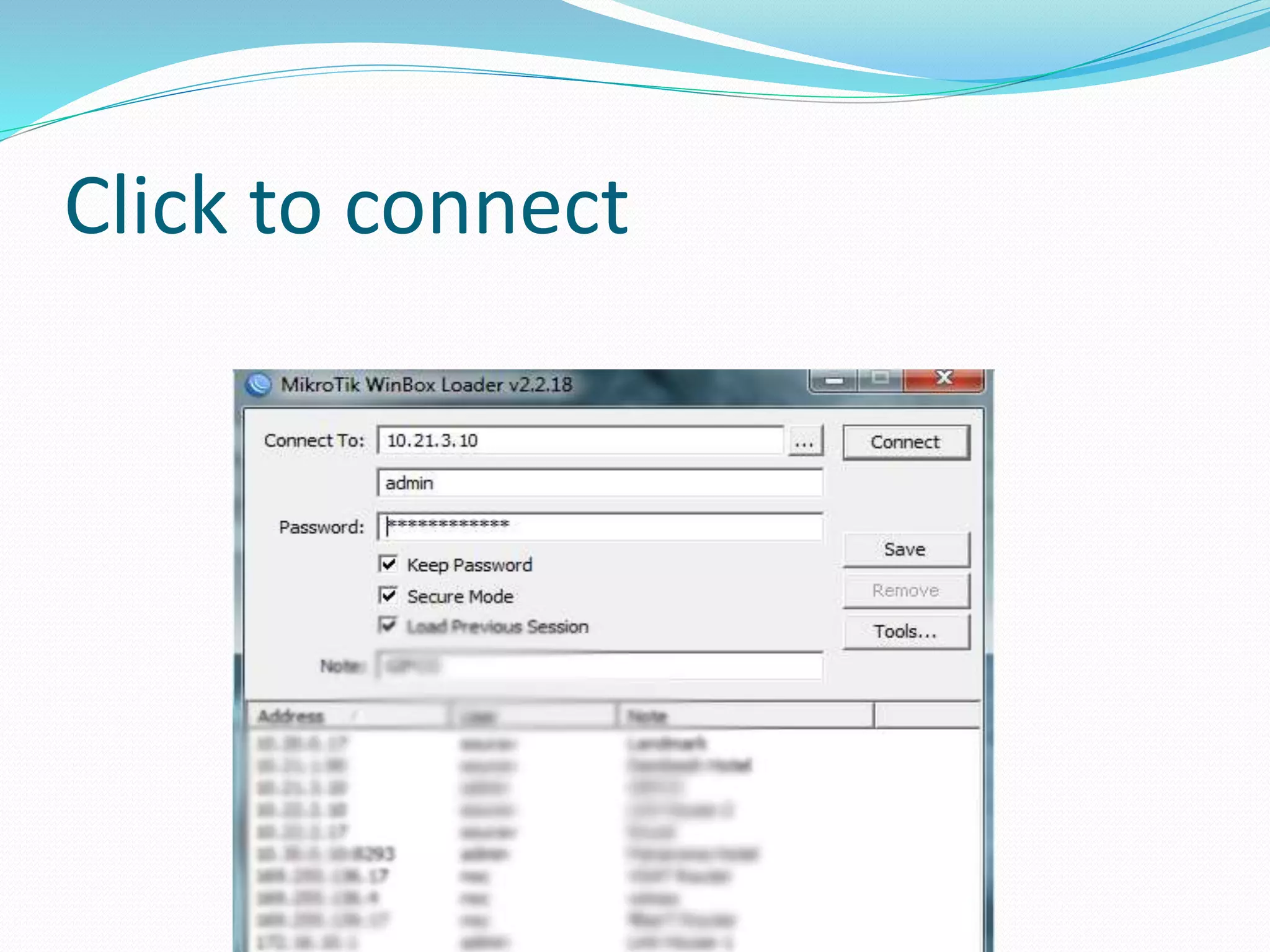Click the Connect To address field
Image resolution: width=1270 pixels, height=952 pixels.
[x=580, y=441]
